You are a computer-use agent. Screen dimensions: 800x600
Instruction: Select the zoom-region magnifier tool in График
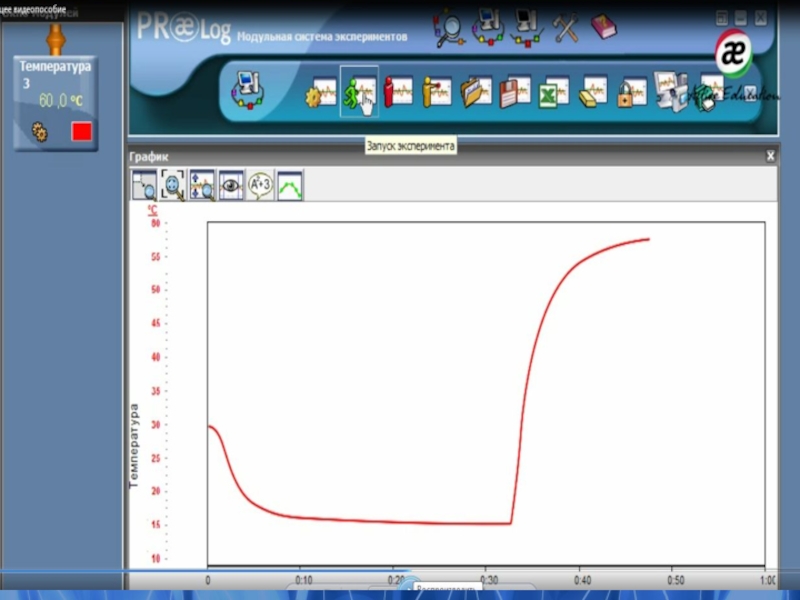click(x=144, y=185)
